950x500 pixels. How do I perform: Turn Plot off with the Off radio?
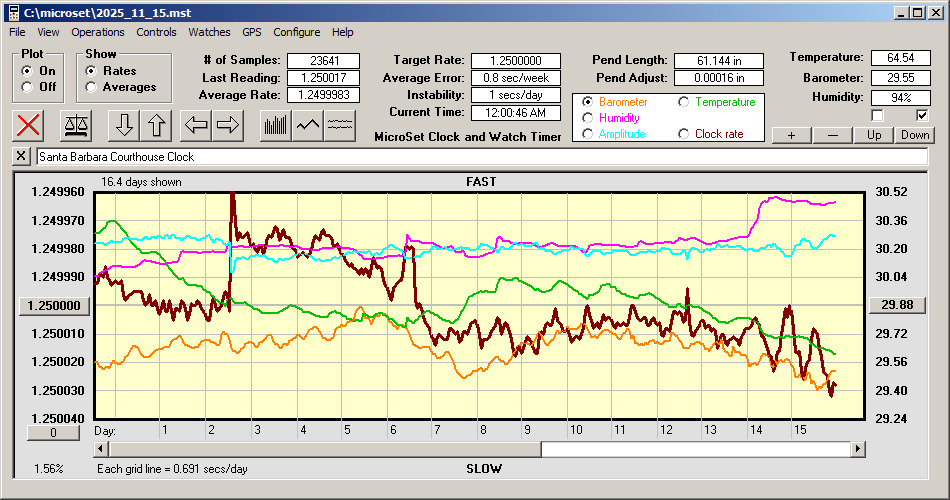[x=27, y=87]
